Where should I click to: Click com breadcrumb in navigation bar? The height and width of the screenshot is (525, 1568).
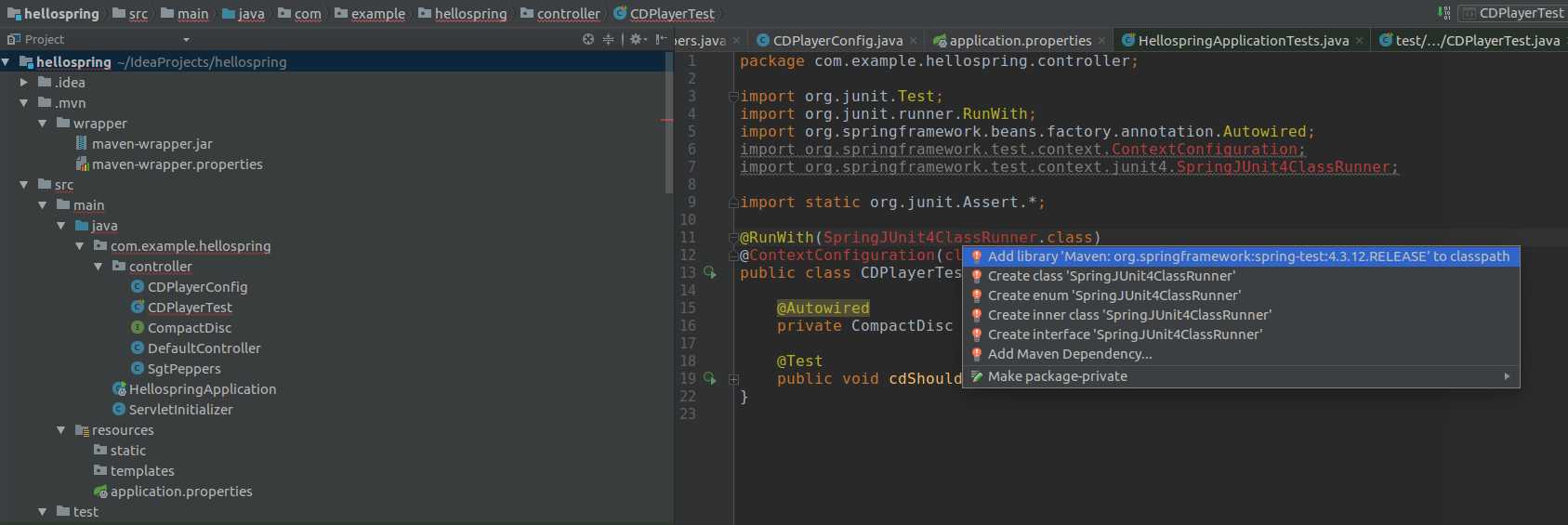coord(299,13)
